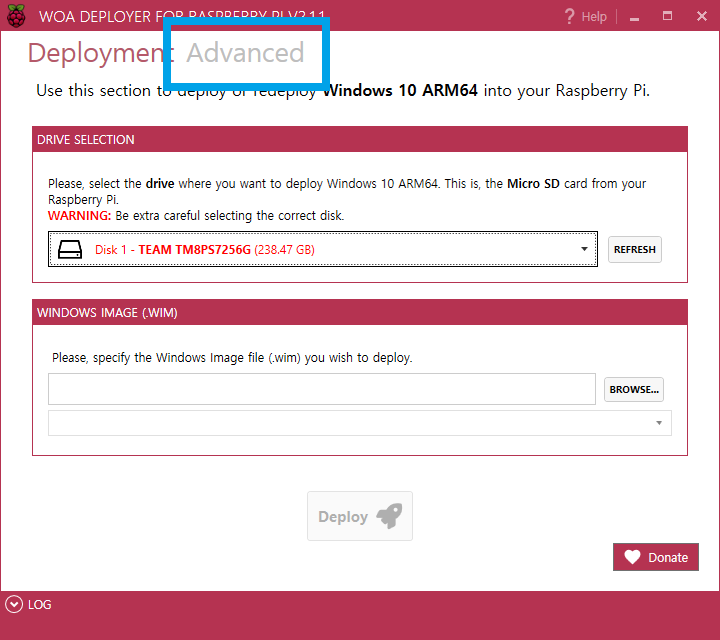Minimize the WOA Deployer window
Image resolution: width=720 pixels, height=640 pixels.
tap(634, 17)
